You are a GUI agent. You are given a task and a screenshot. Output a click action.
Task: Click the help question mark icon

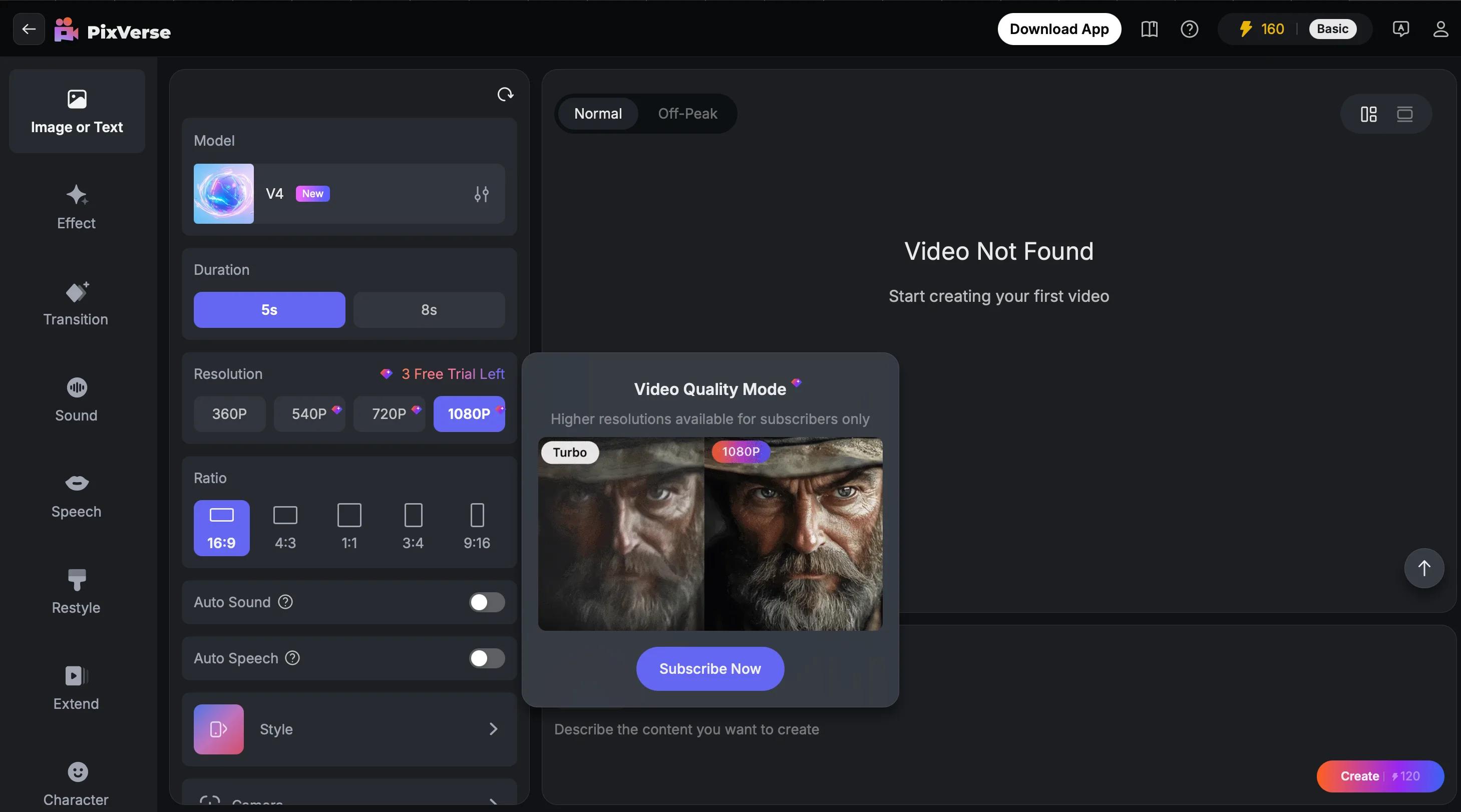click(x=1189, y=29)
